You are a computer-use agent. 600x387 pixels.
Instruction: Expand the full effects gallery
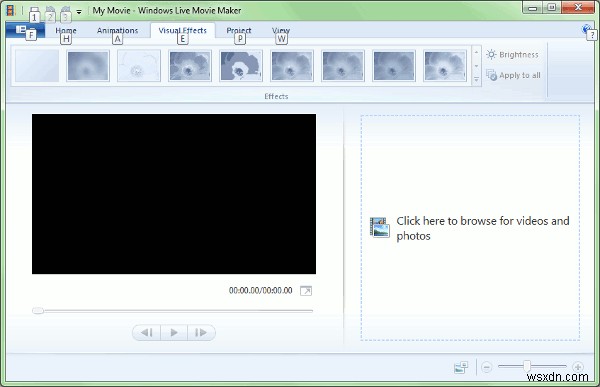pos(476,80)
